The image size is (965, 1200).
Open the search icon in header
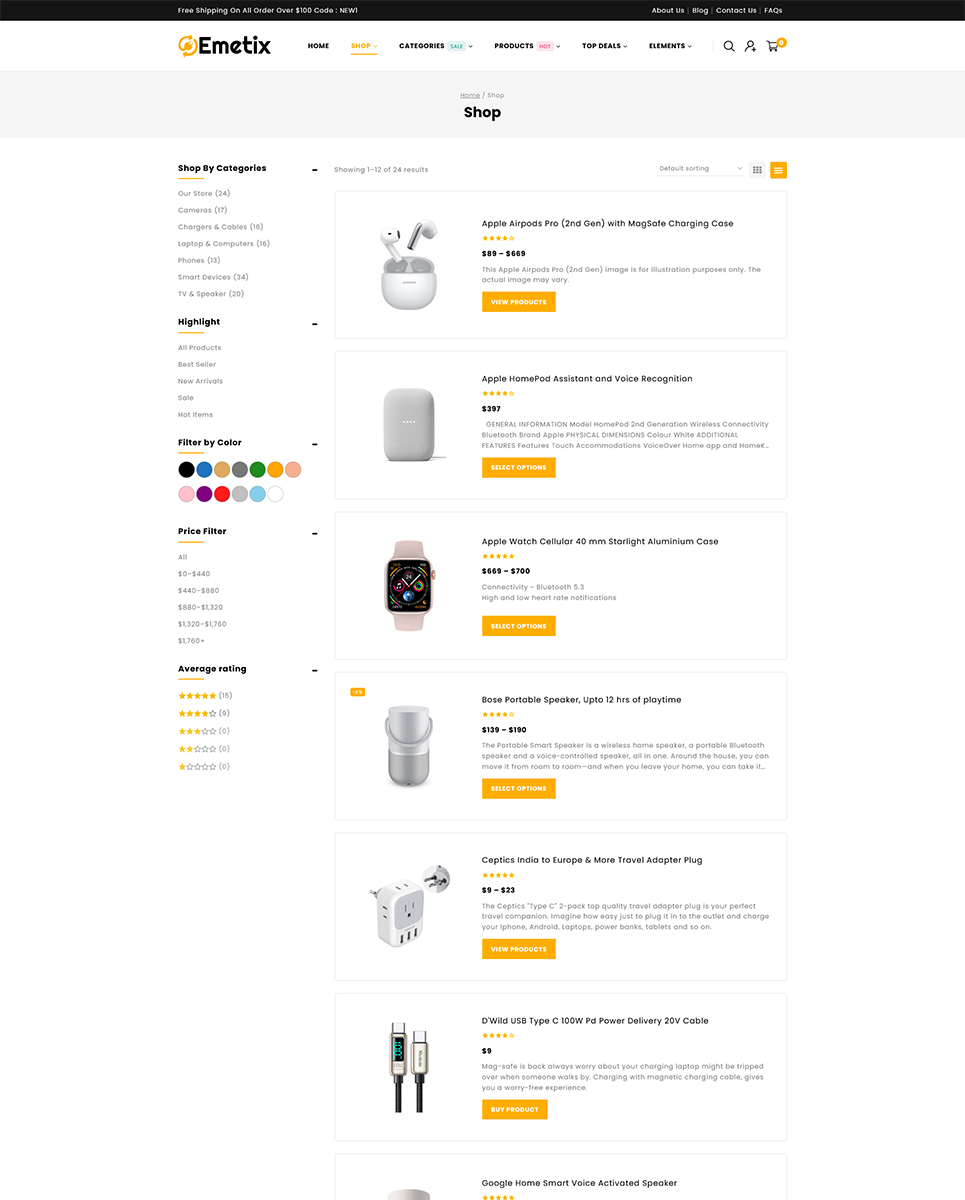click(x=729, y=46)
